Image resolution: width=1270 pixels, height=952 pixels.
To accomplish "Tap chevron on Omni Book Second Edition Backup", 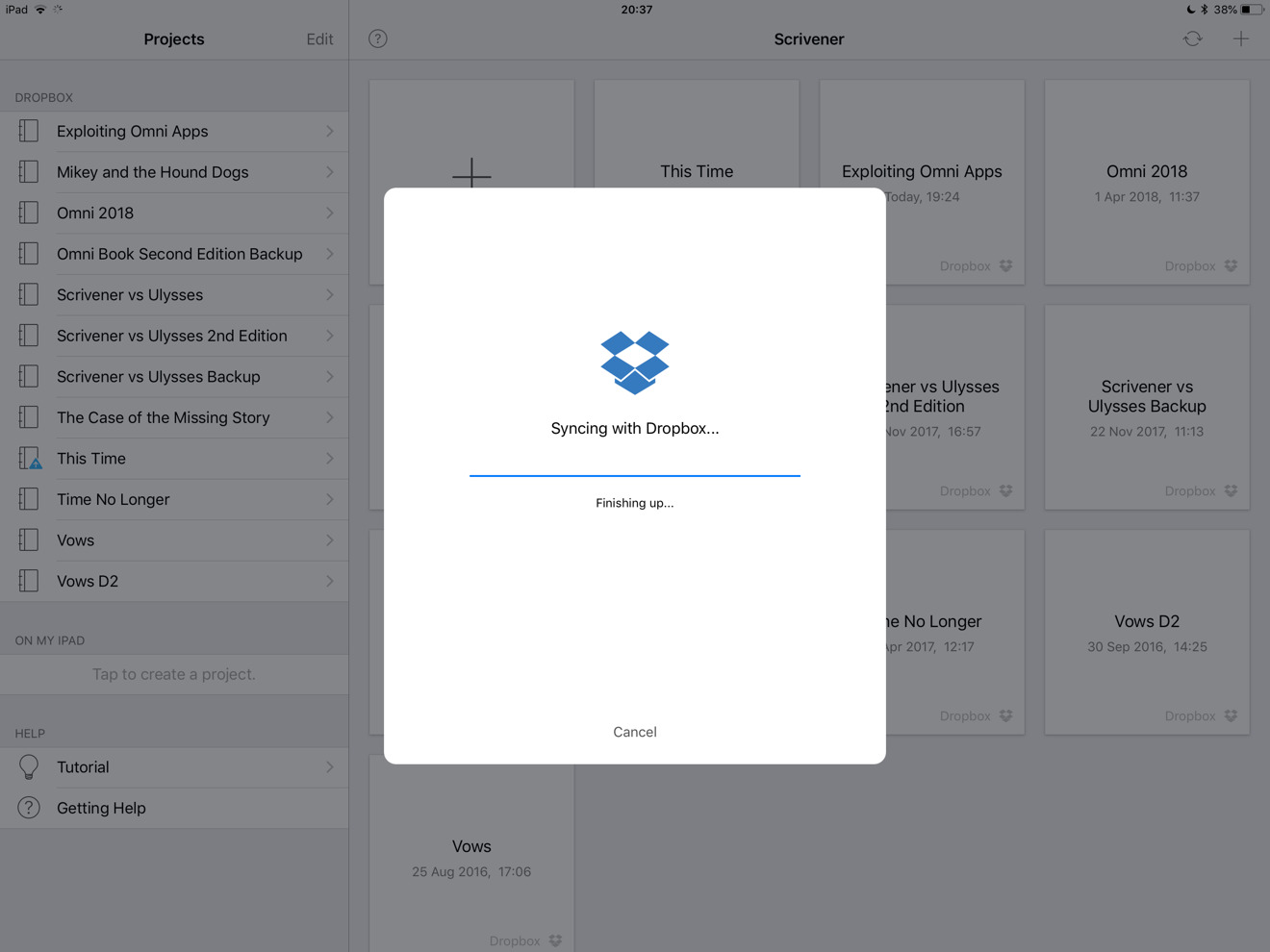I will click(330, 254).
